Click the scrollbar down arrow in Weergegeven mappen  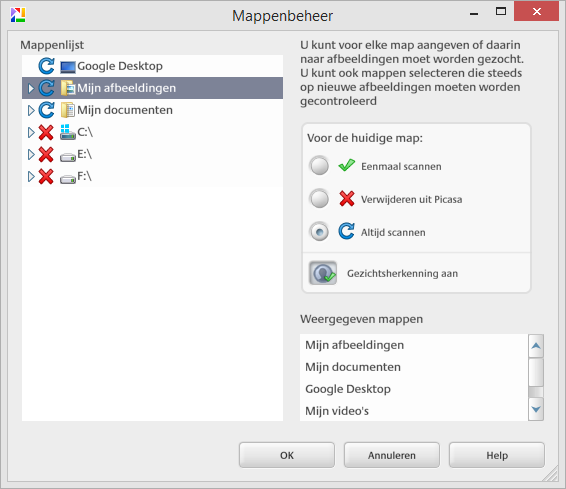pyautogui.click(x=536, y=409)
